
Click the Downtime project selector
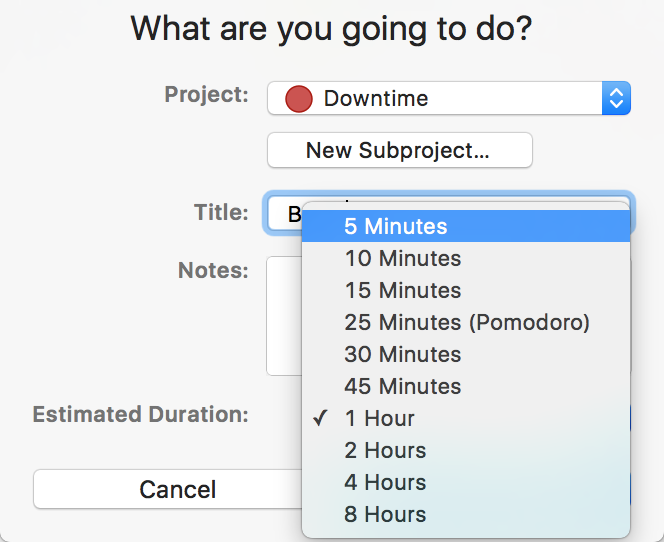[449, 98]
